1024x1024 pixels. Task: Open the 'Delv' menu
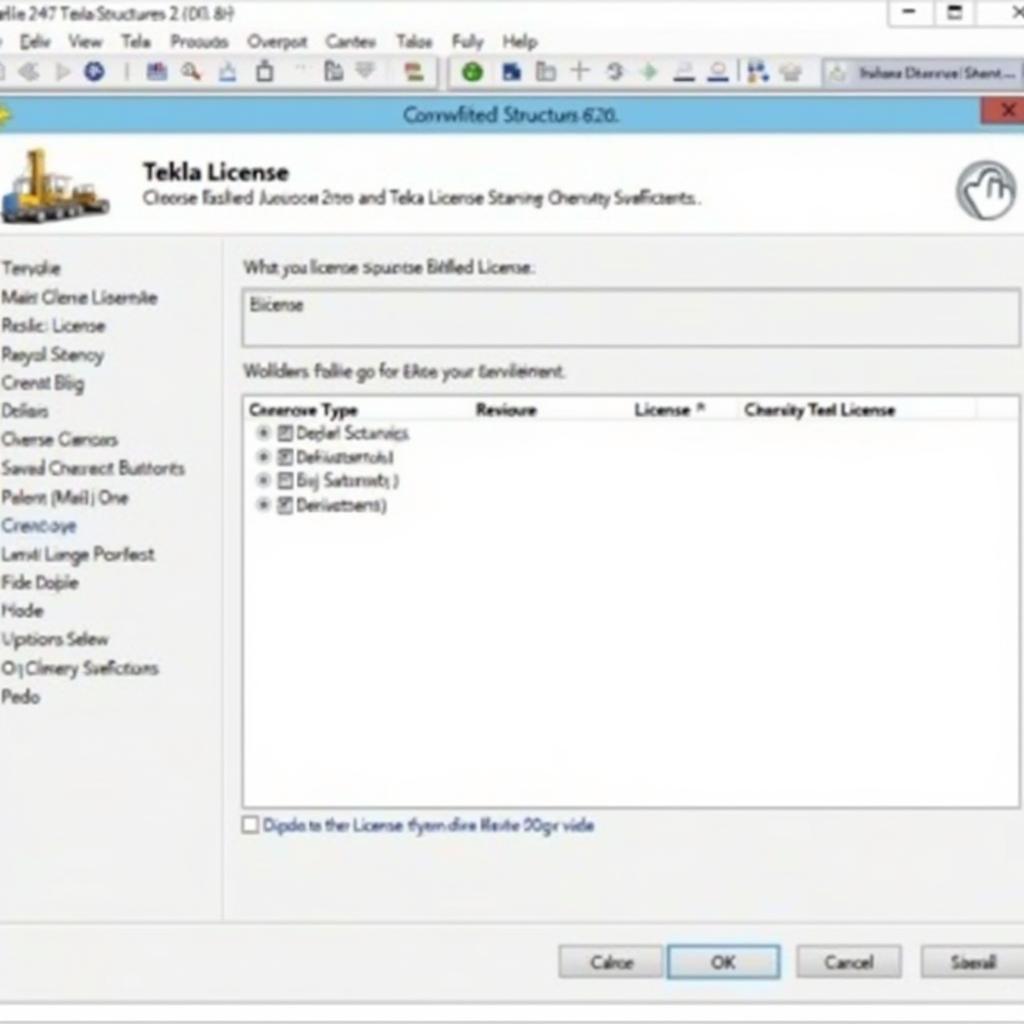pos(35,42)
